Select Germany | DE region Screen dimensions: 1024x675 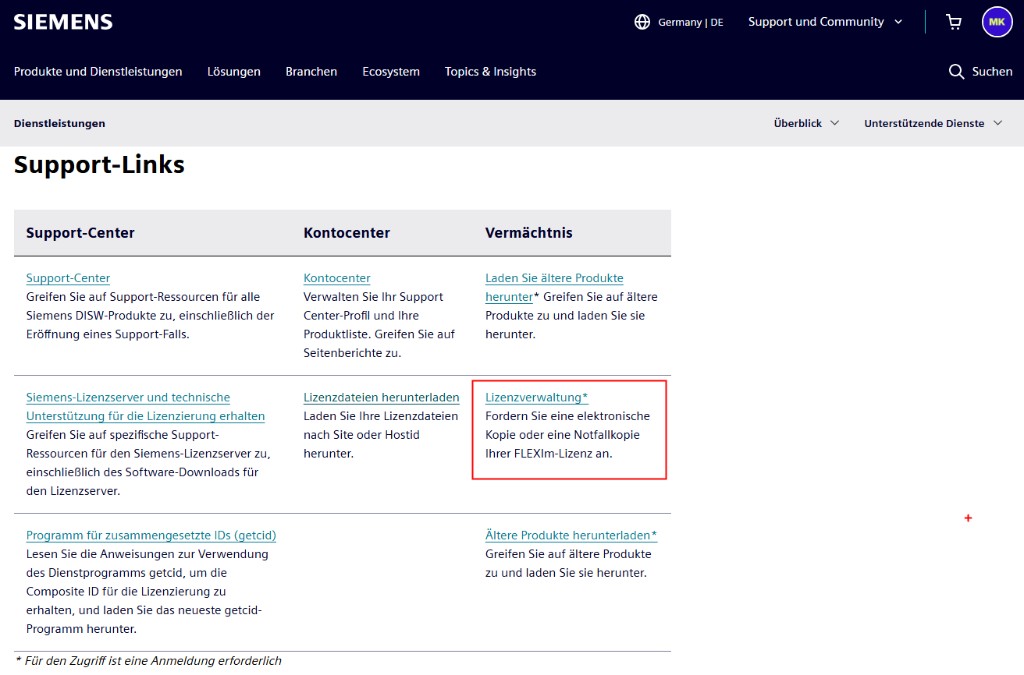690,22
